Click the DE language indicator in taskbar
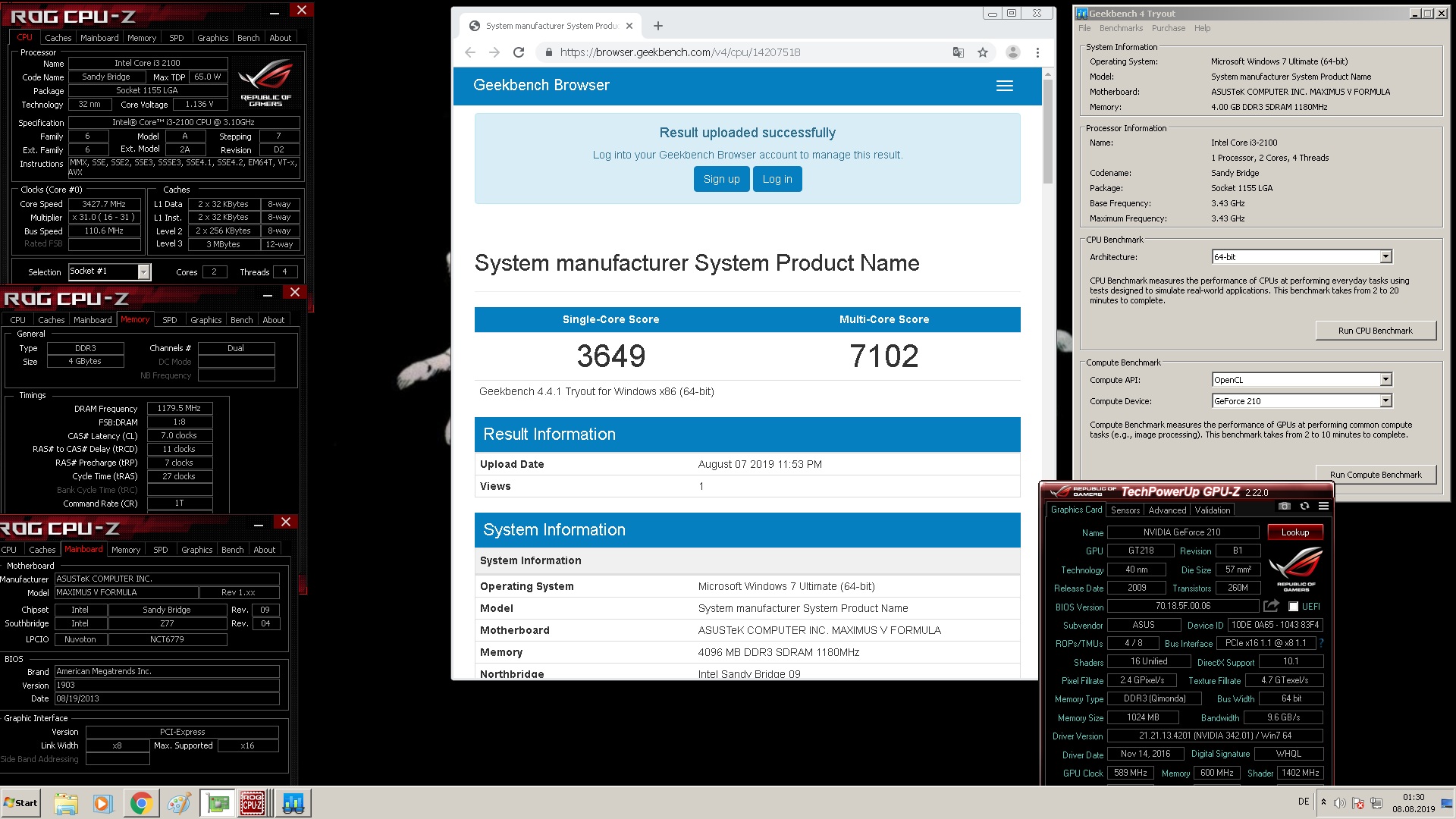 coord(1303,802)
